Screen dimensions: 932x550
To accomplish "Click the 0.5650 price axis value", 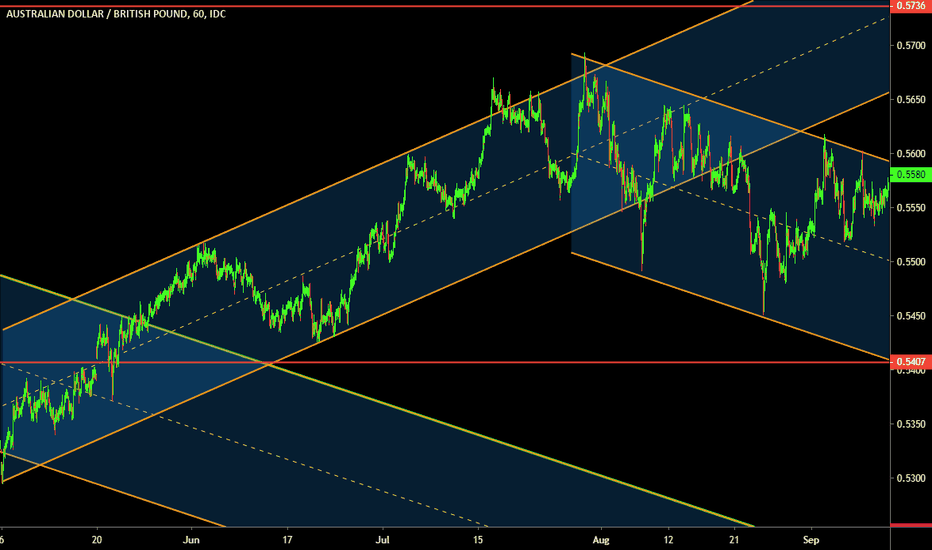I will tap(911, 99).
